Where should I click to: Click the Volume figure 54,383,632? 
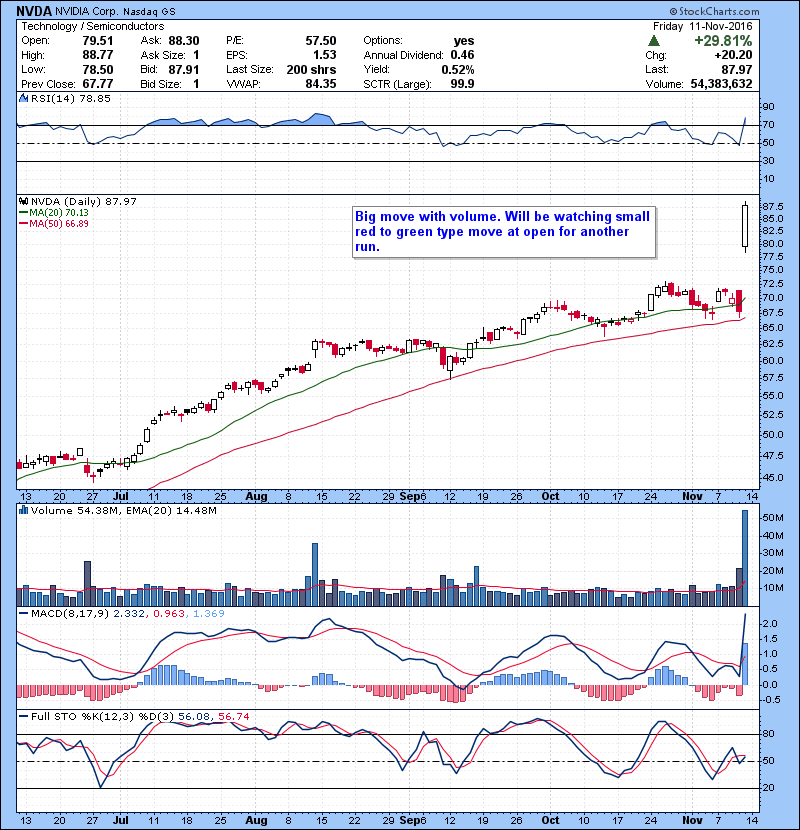click(x=721, y=84)
